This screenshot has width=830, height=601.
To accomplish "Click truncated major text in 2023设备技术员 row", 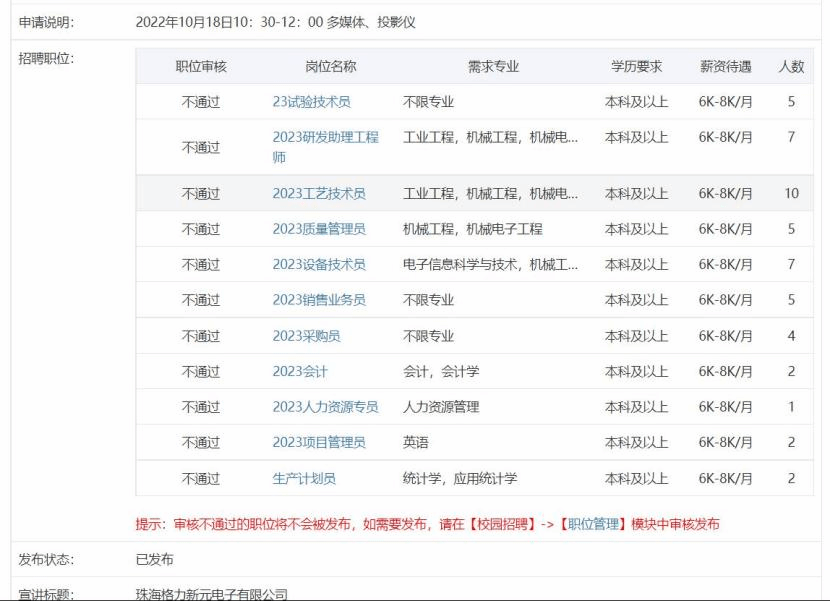I will click(x=490, y=265).
